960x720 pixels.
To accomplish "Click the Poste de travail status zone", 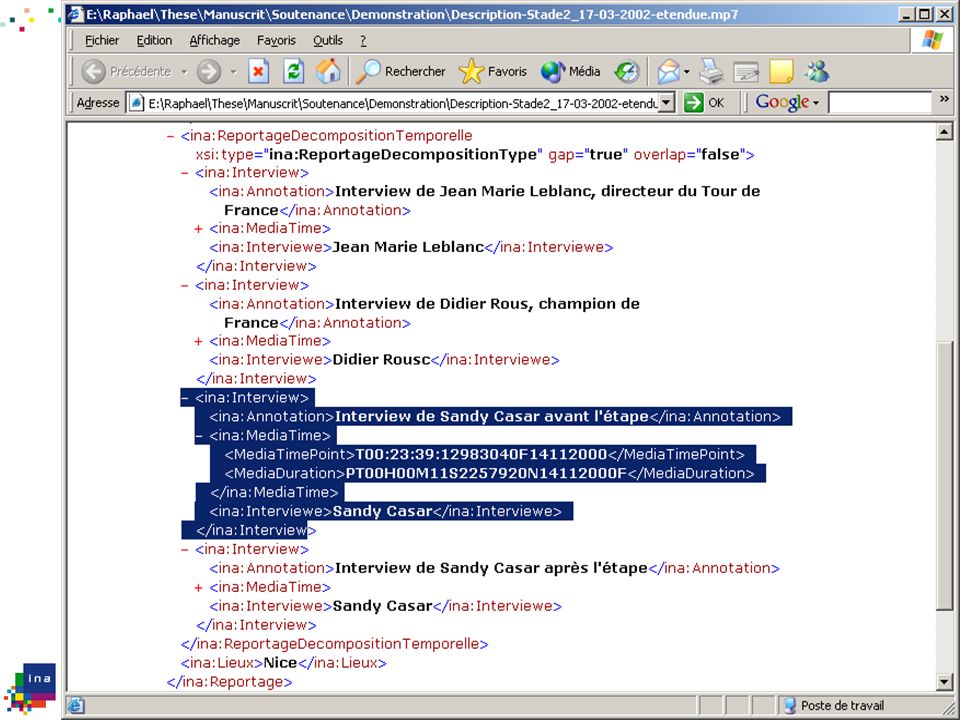I will [833, 706].
